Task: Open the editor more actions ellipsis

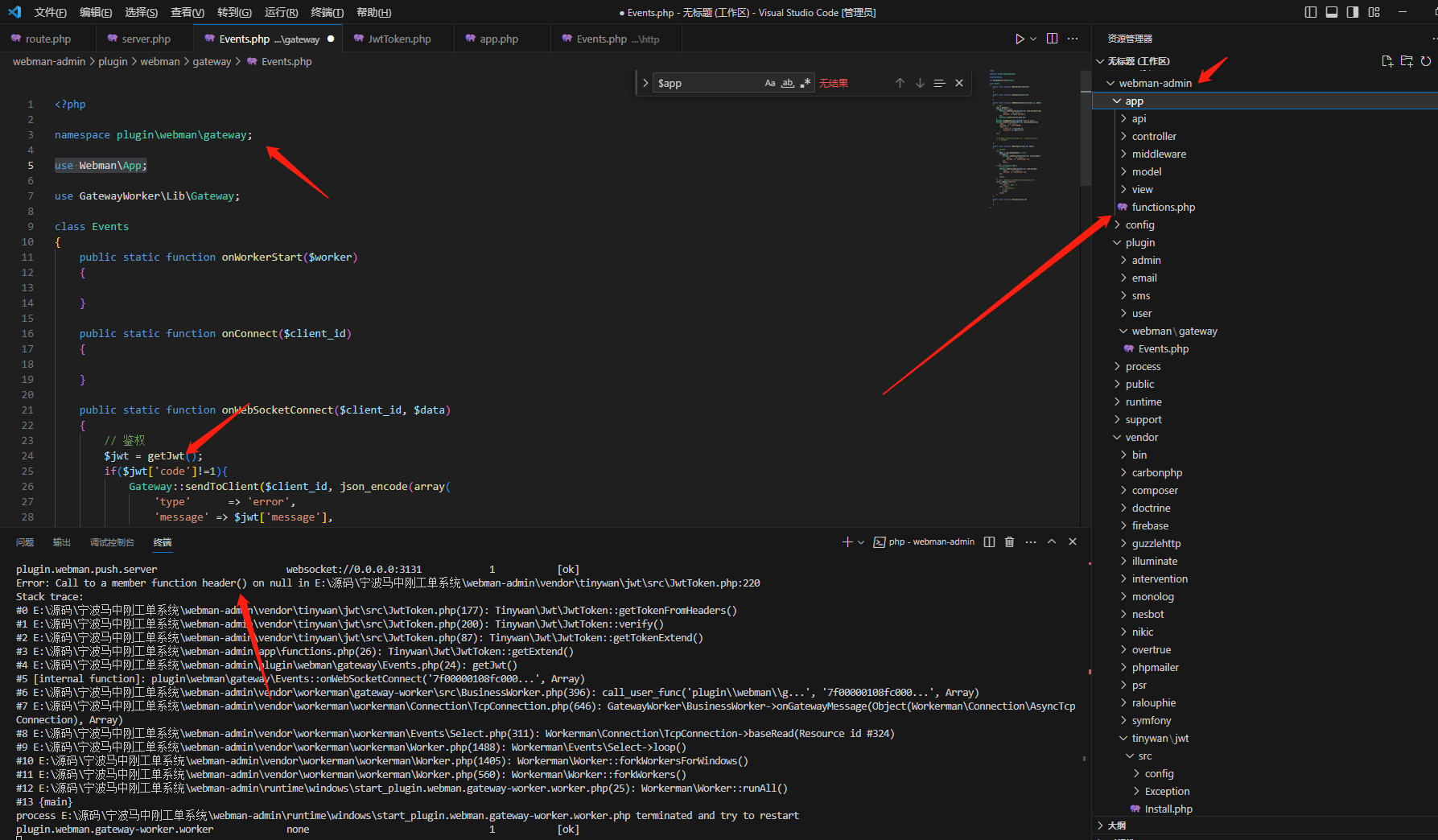Action: (1073, 39)
